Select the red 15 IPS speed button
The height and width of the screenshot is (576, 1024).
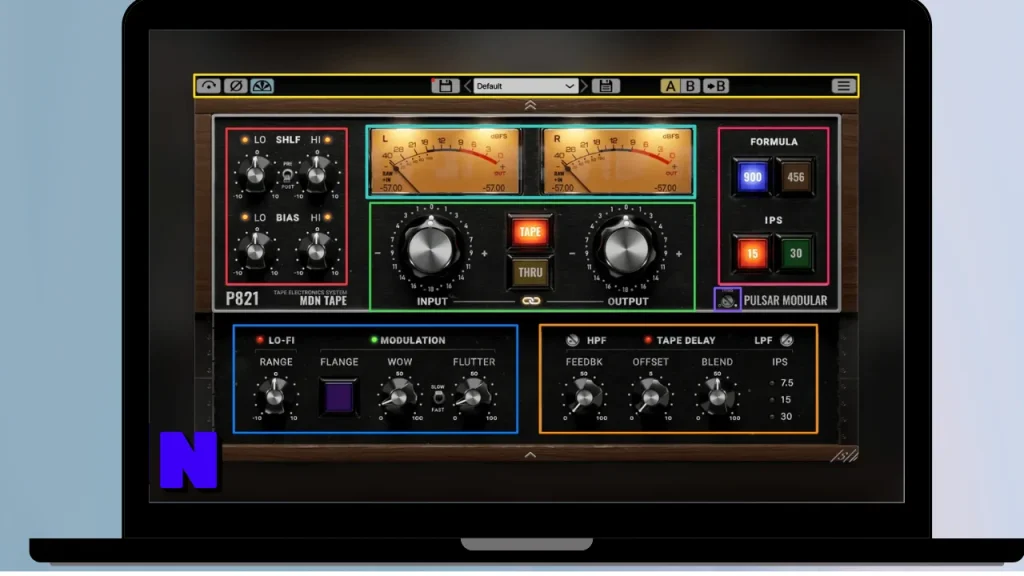pos(752,253)
